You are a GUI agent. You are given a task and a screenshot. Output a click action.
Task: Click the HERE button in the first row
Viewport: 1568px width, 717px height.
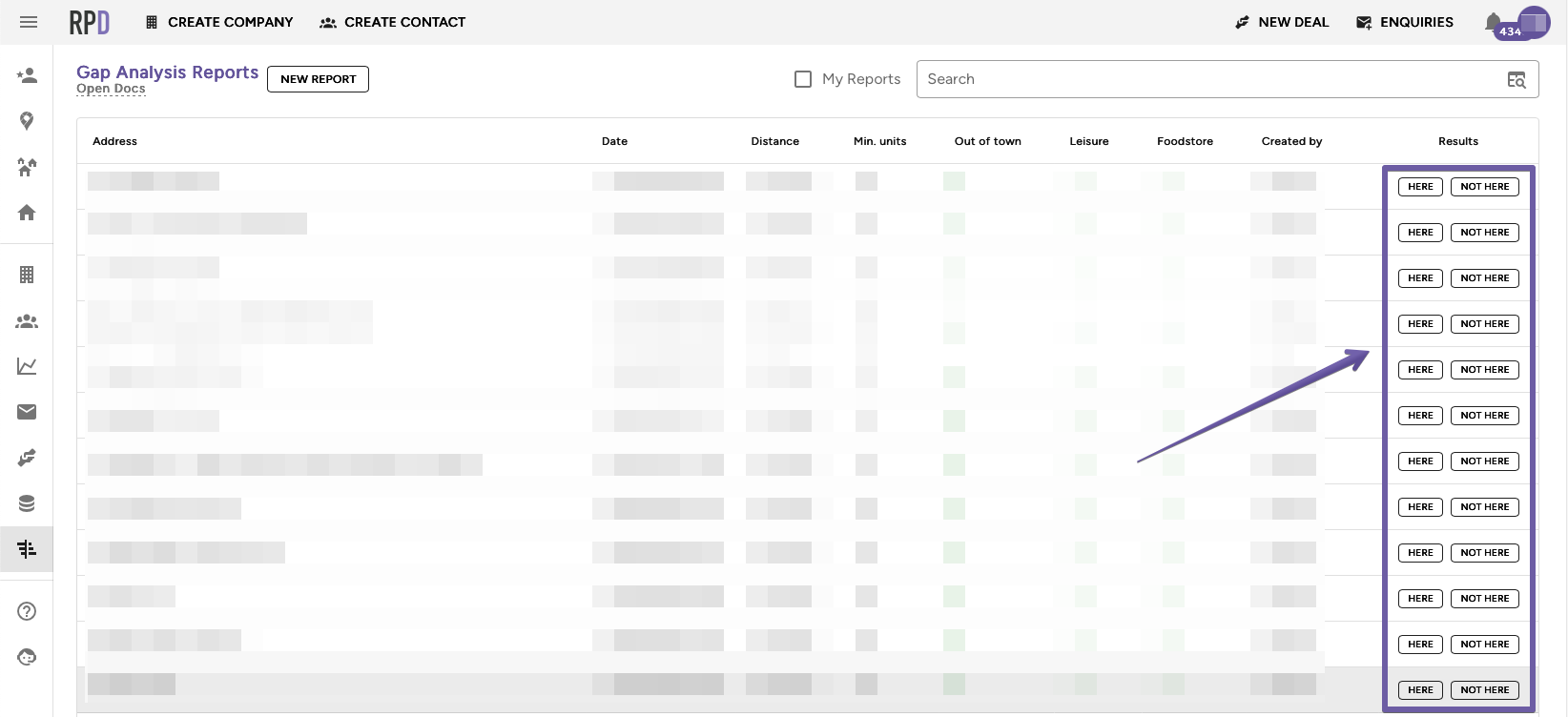pos(1420,187)
